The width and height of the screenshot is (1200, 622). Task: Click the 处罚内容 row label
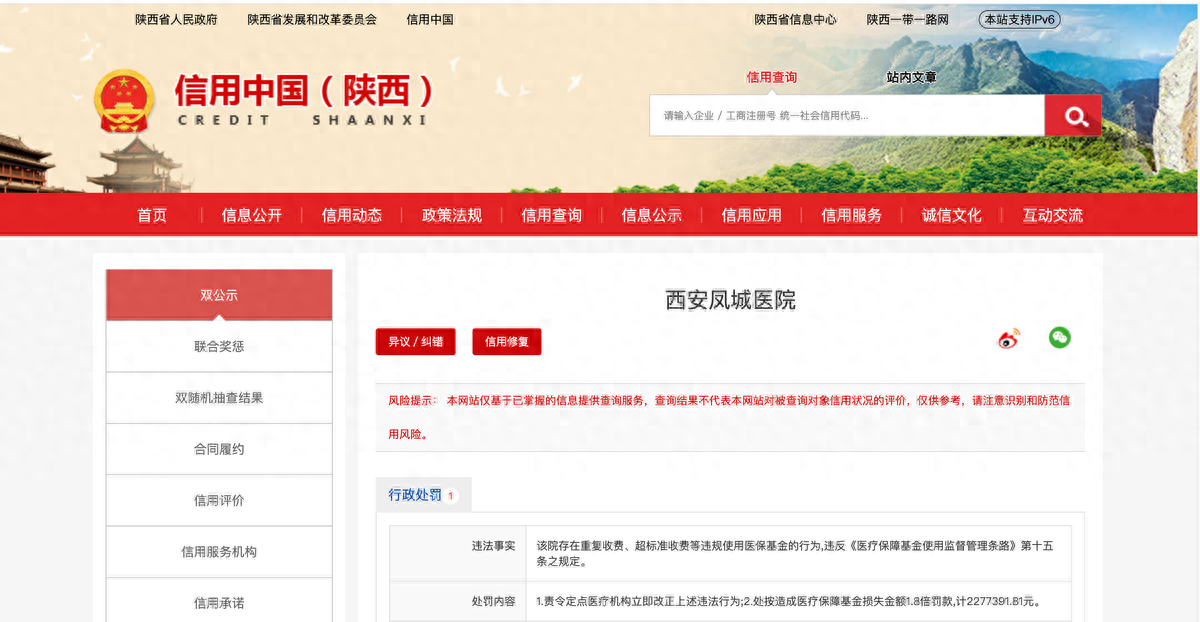coord(494,601)
